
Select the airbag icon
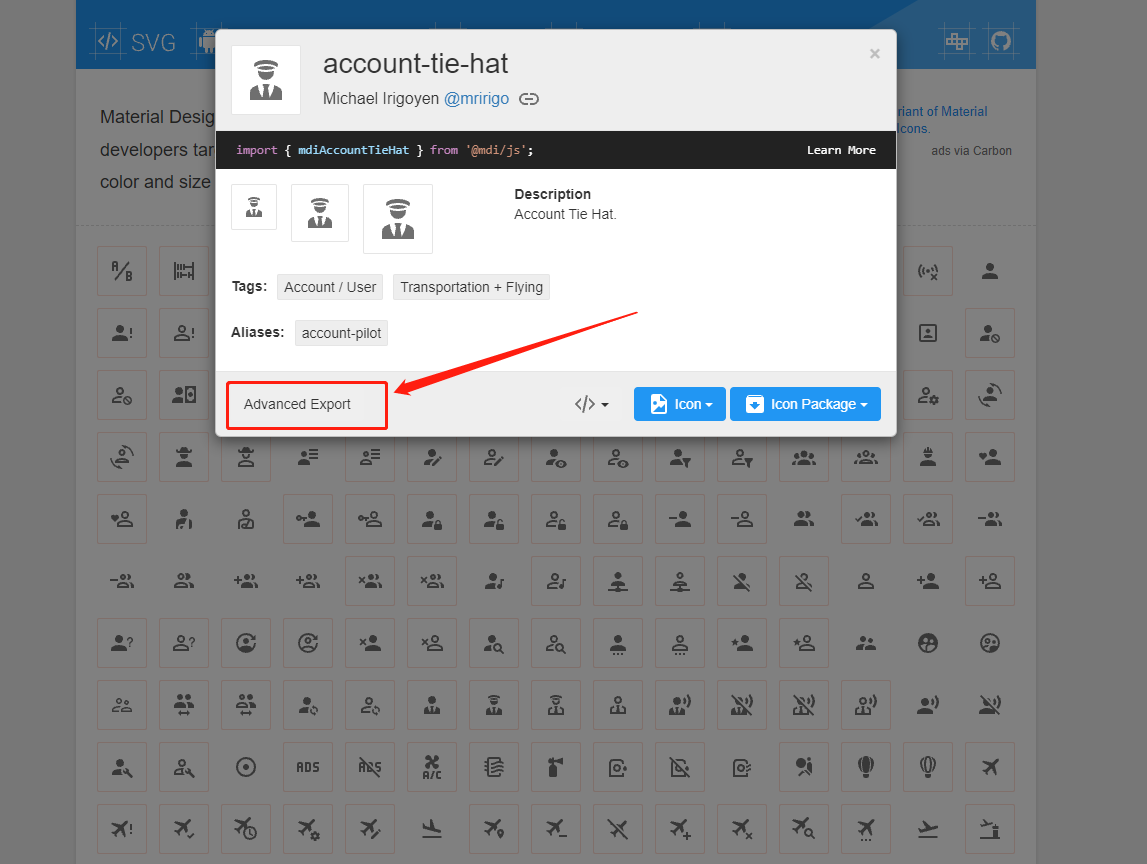tap(804, 767)
